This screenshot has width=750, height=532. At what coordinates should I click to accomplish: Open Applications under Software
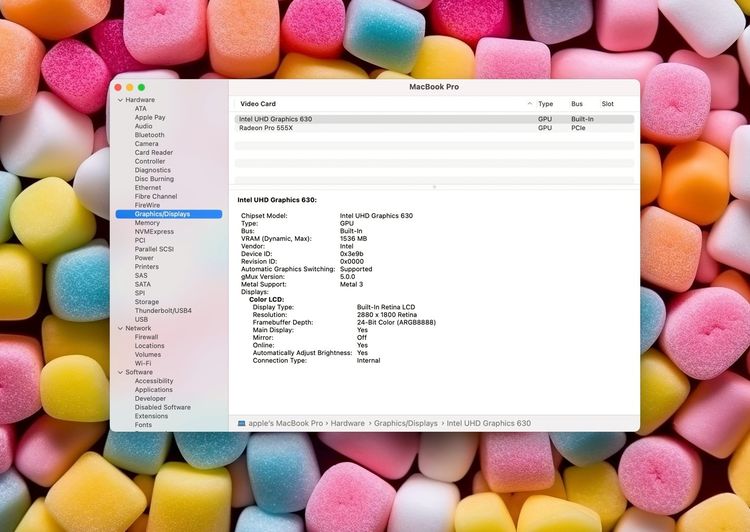click(154, 390)
